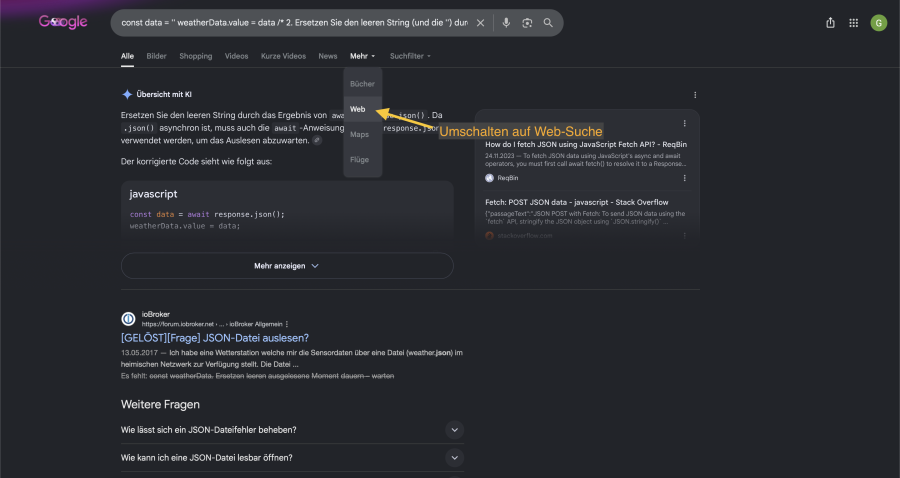This screenshot has width=900, height=478.
Task: Toggle the Mehr dropdown
Action: click(362, 56)
